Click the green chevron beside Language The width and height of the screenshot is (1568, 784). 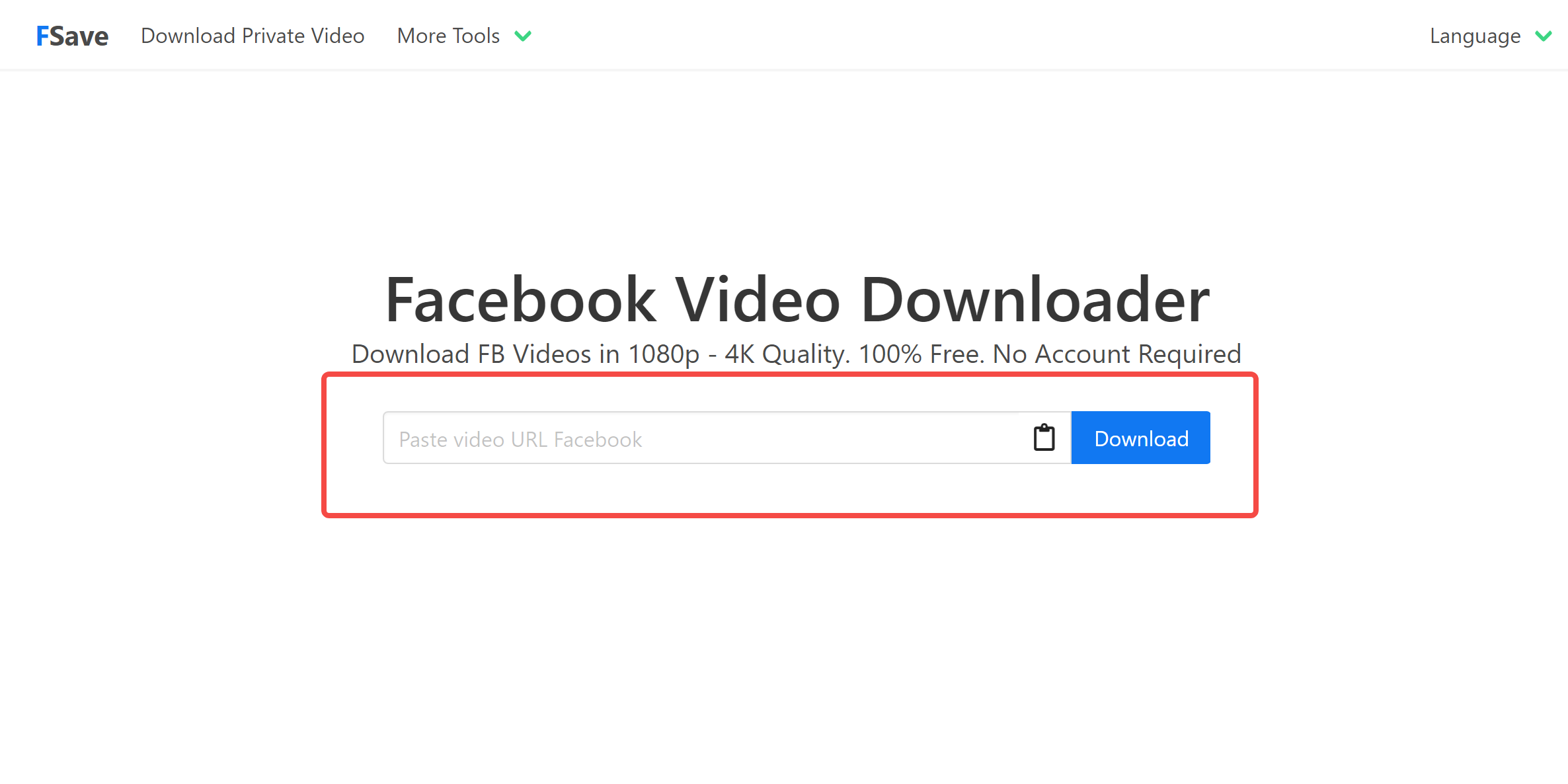1543,36
